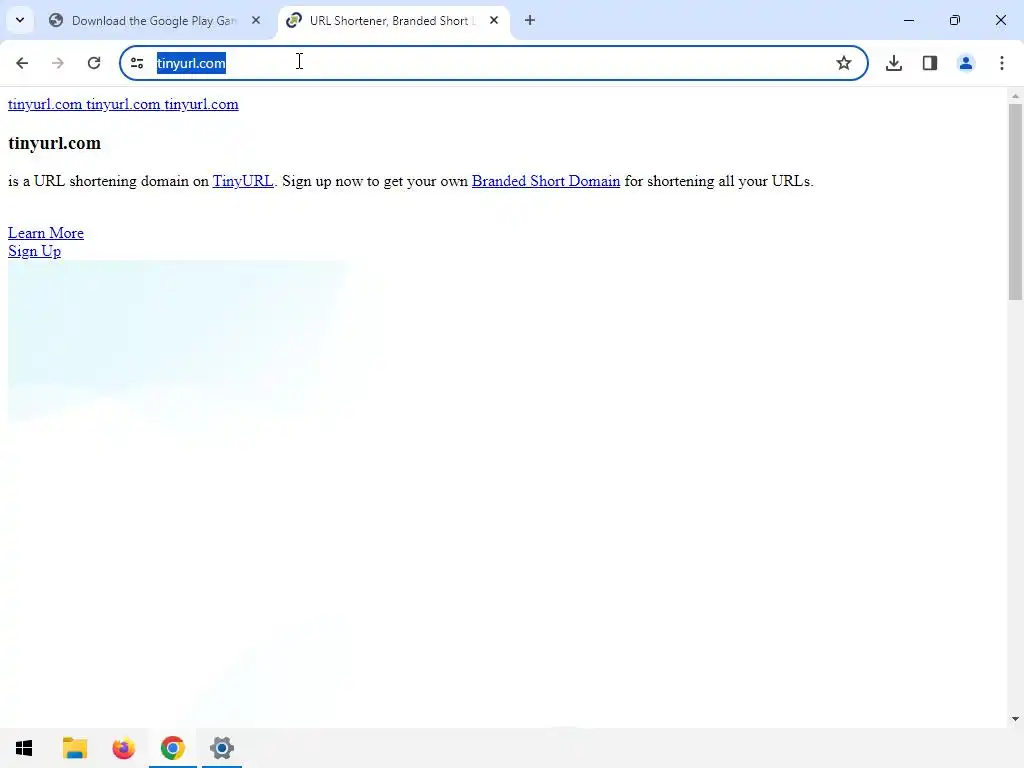Screen dimensions: 1024x768
Task: Open the Windows Start menu
Action: point(24,748)
